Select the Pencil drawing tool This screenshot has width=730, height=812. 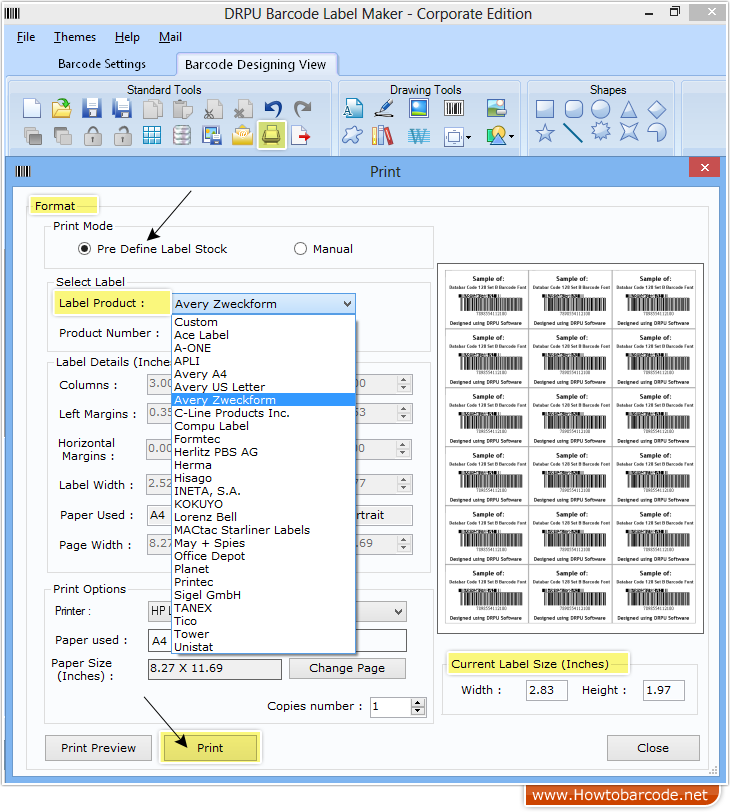385,109
